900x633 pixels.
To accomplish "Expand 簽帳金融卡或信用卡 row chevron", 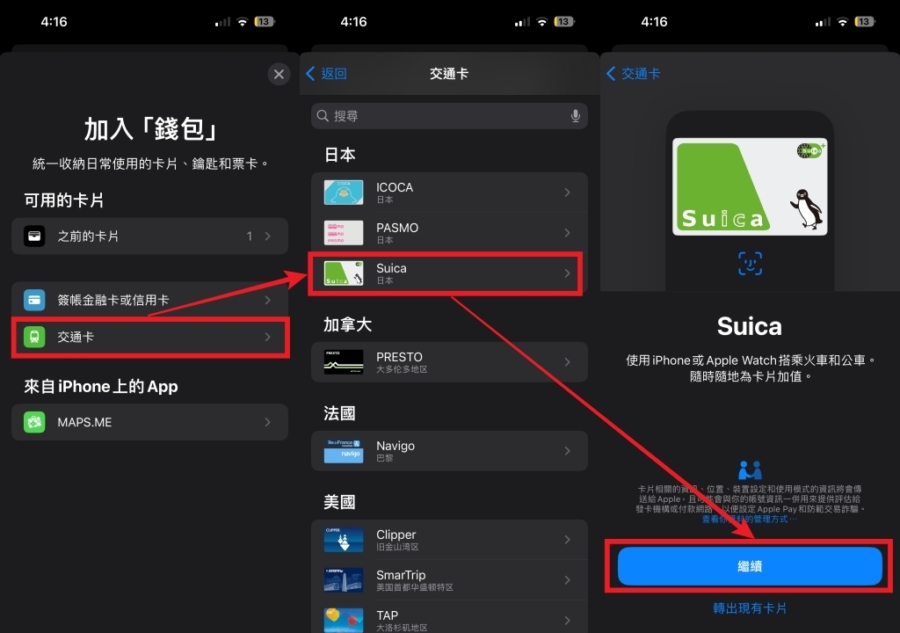I will pyautogui.click(x=268, y=300).
